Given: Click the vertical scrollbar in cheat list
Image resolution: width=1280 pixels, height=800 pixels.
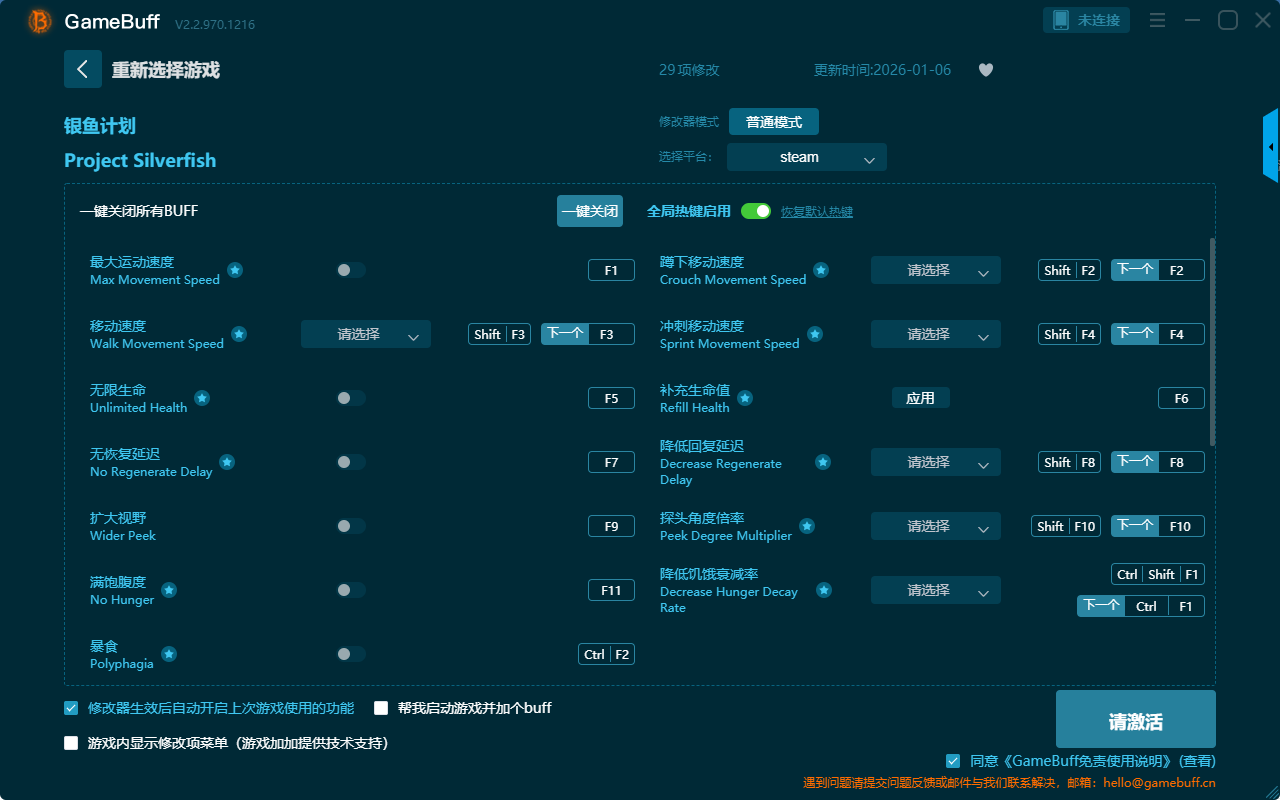Looking at the screenshot, I should (1213, 340).
